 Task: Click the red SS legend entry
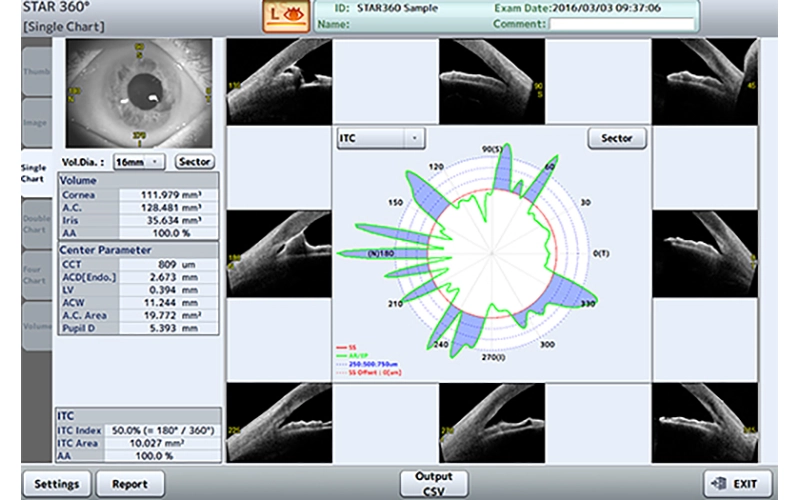click(x=346, y=347)
